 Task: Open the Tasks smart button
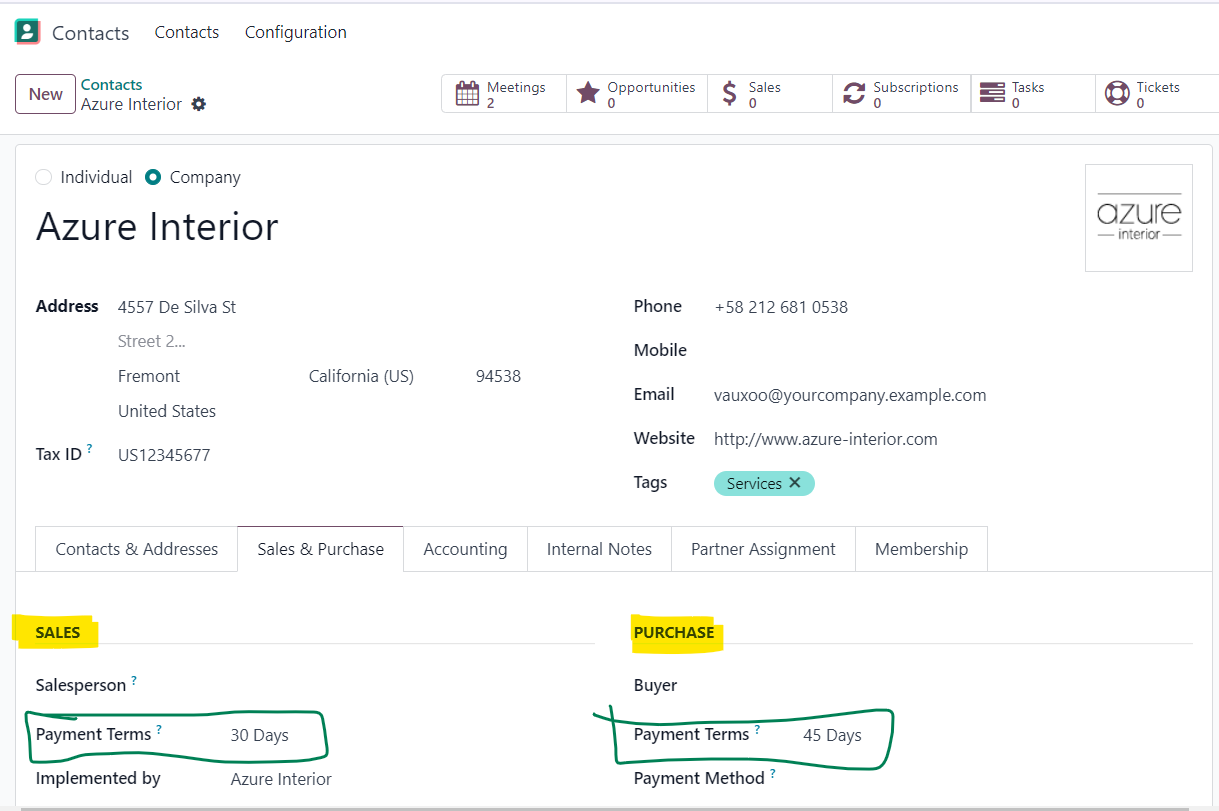click(1033, 94)
